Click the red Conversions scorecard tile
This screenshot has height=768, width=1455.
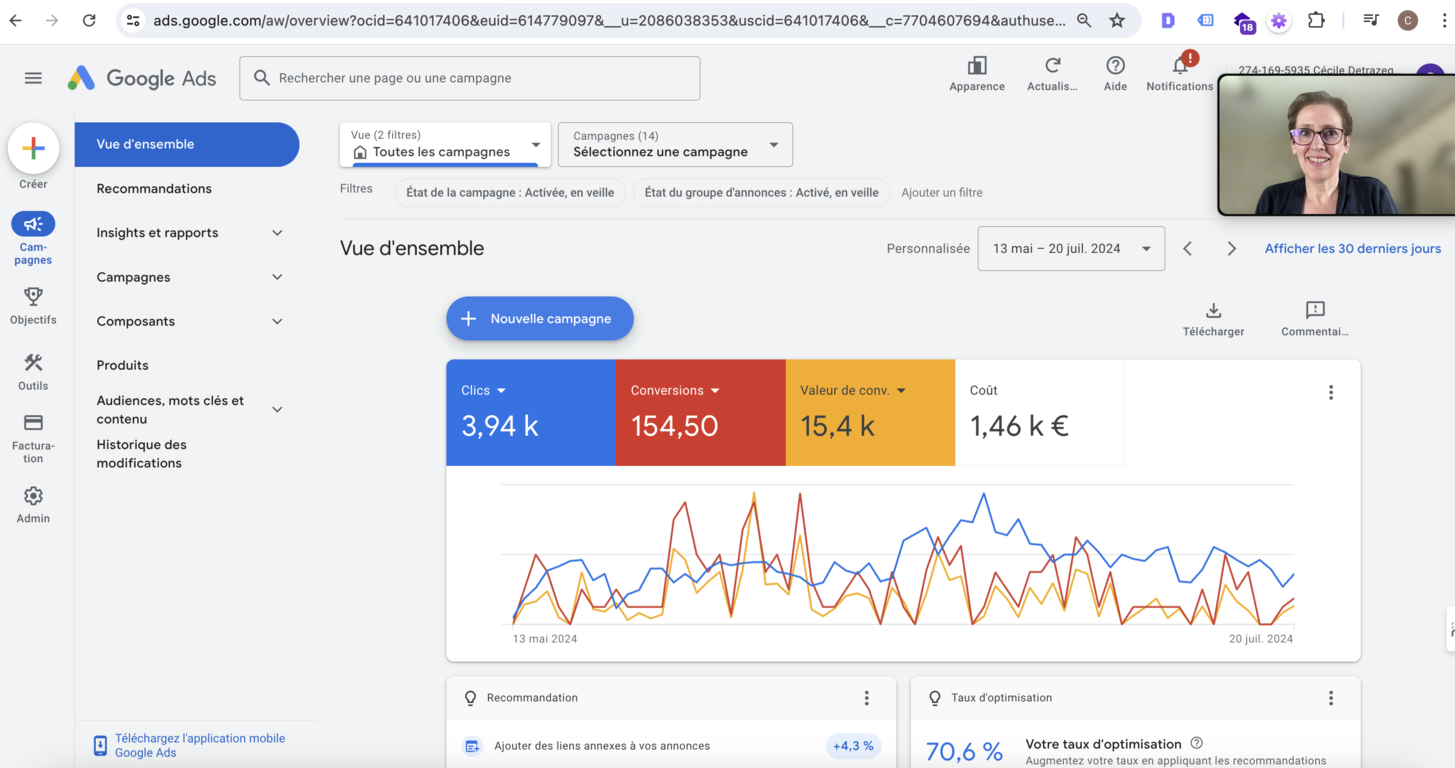tap(701, 413)
